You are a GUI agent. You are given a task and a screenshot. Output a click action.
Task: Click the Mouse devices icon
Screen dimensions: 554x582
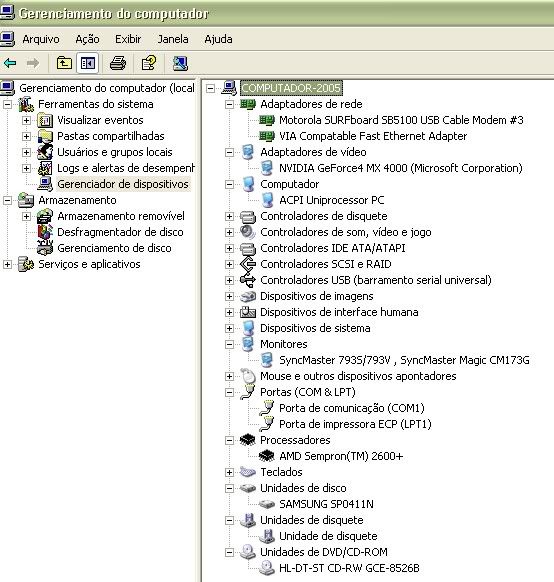tap(248, 376)
